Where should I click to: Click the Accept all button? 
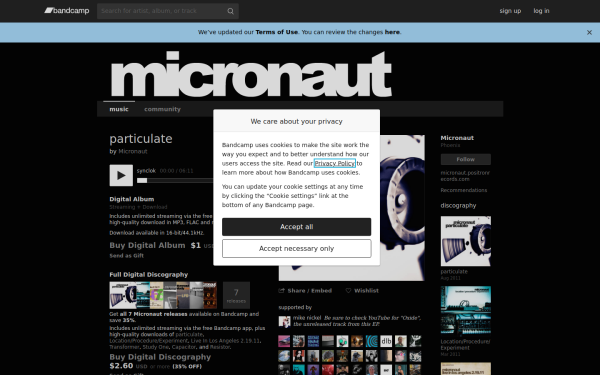point(297,227)
